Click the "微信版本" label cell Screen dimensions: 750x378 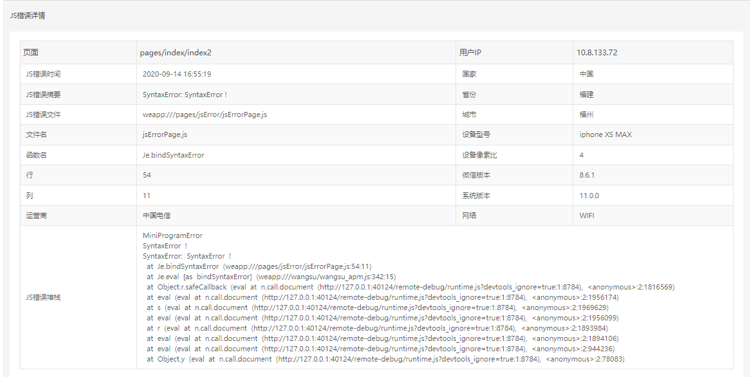[514, 175]
